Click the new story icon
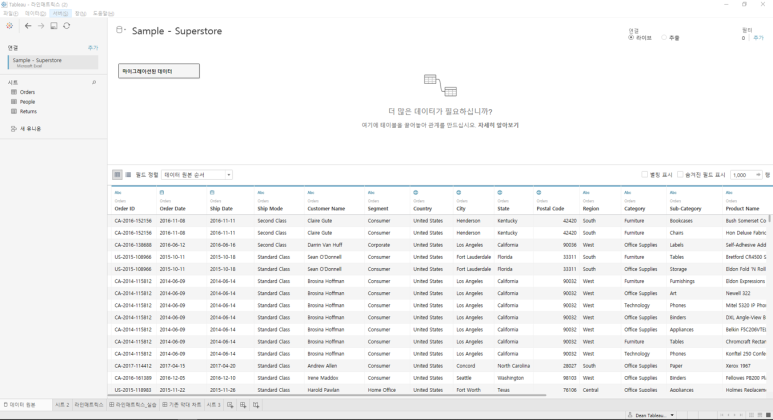The image size is (773, 420). tap(256, 405)
